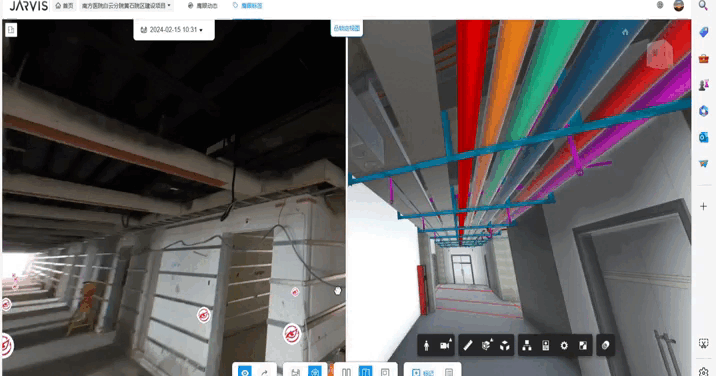The width and height of the screenshot is (716, 376).
Task: Click the large eye marker at panorama bottom
Action: click(292, 333)
